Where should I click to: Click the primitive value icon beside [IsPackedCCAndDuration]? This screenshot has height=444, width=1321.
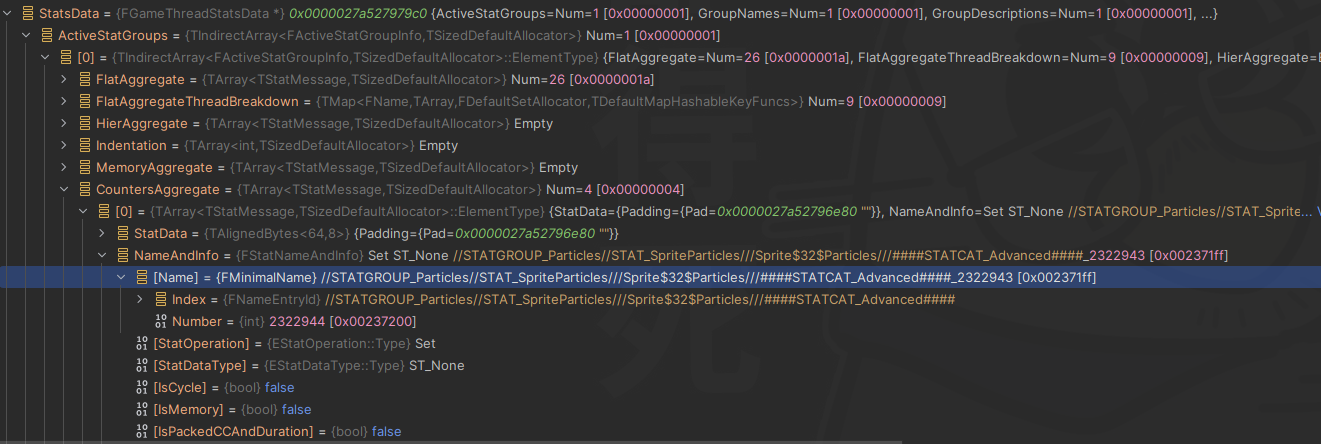[141, 432]
